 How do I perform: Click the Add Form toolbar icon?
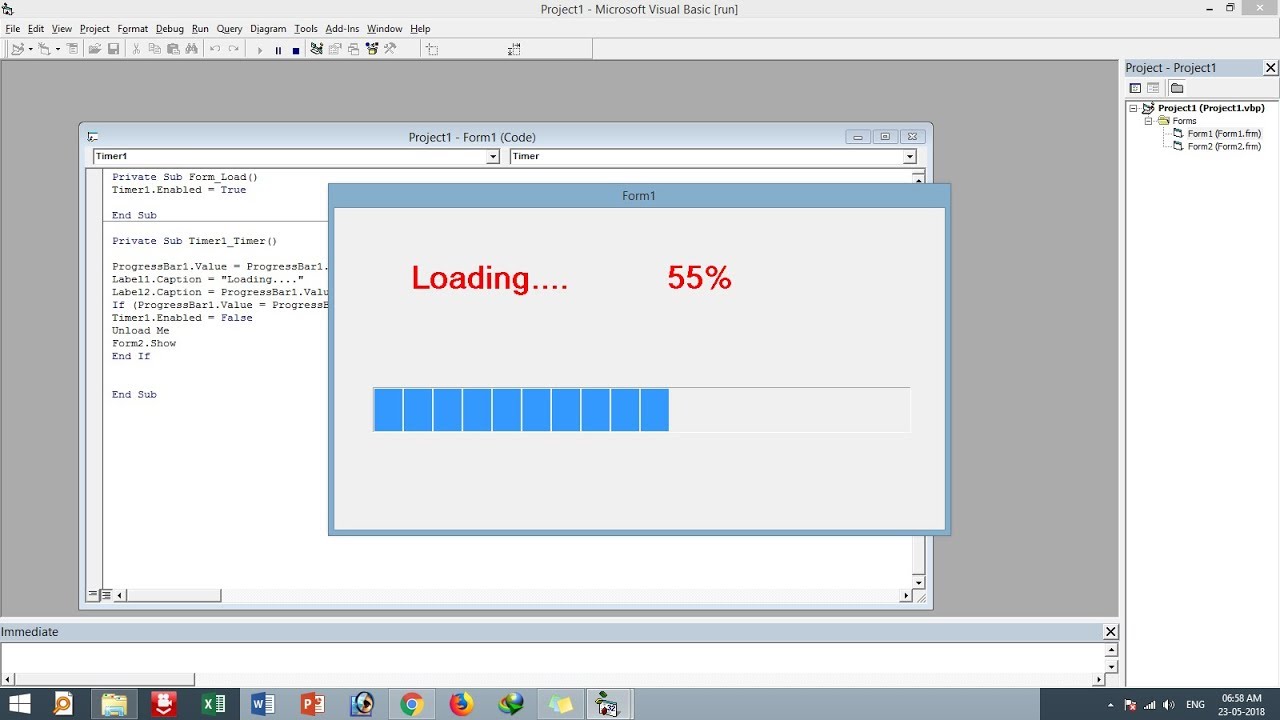point(44,49)
